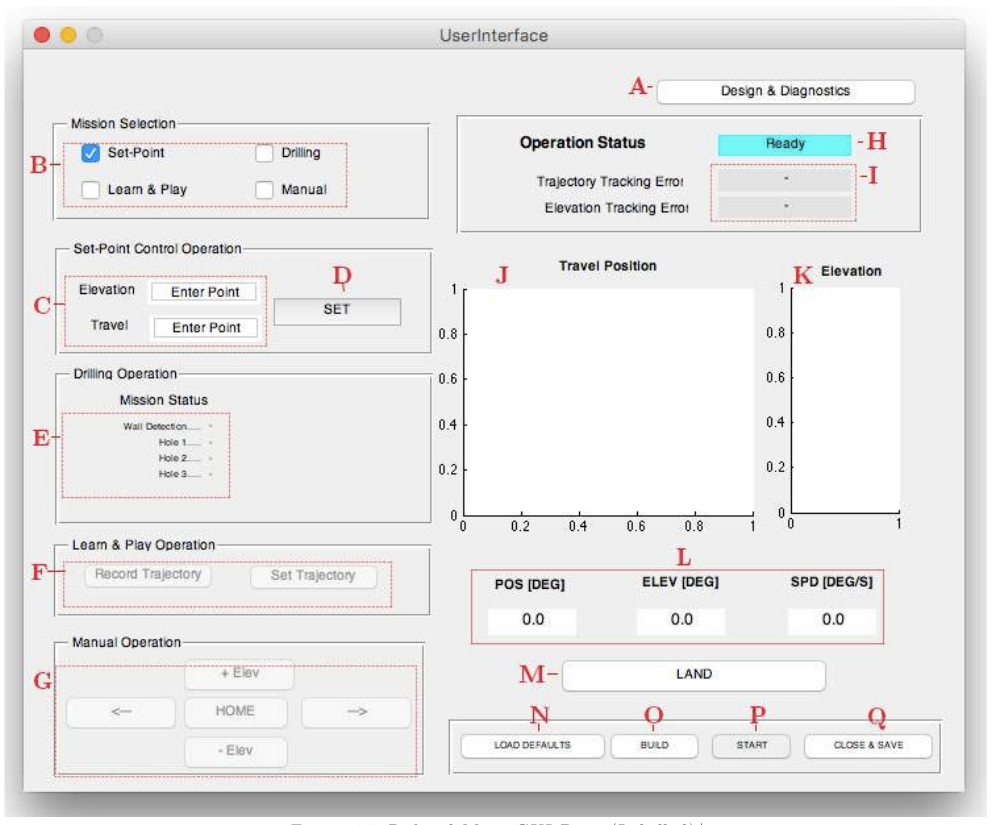Click the Ready operation status indicator
The image size is (1005, 825).
tap(785, 144)
